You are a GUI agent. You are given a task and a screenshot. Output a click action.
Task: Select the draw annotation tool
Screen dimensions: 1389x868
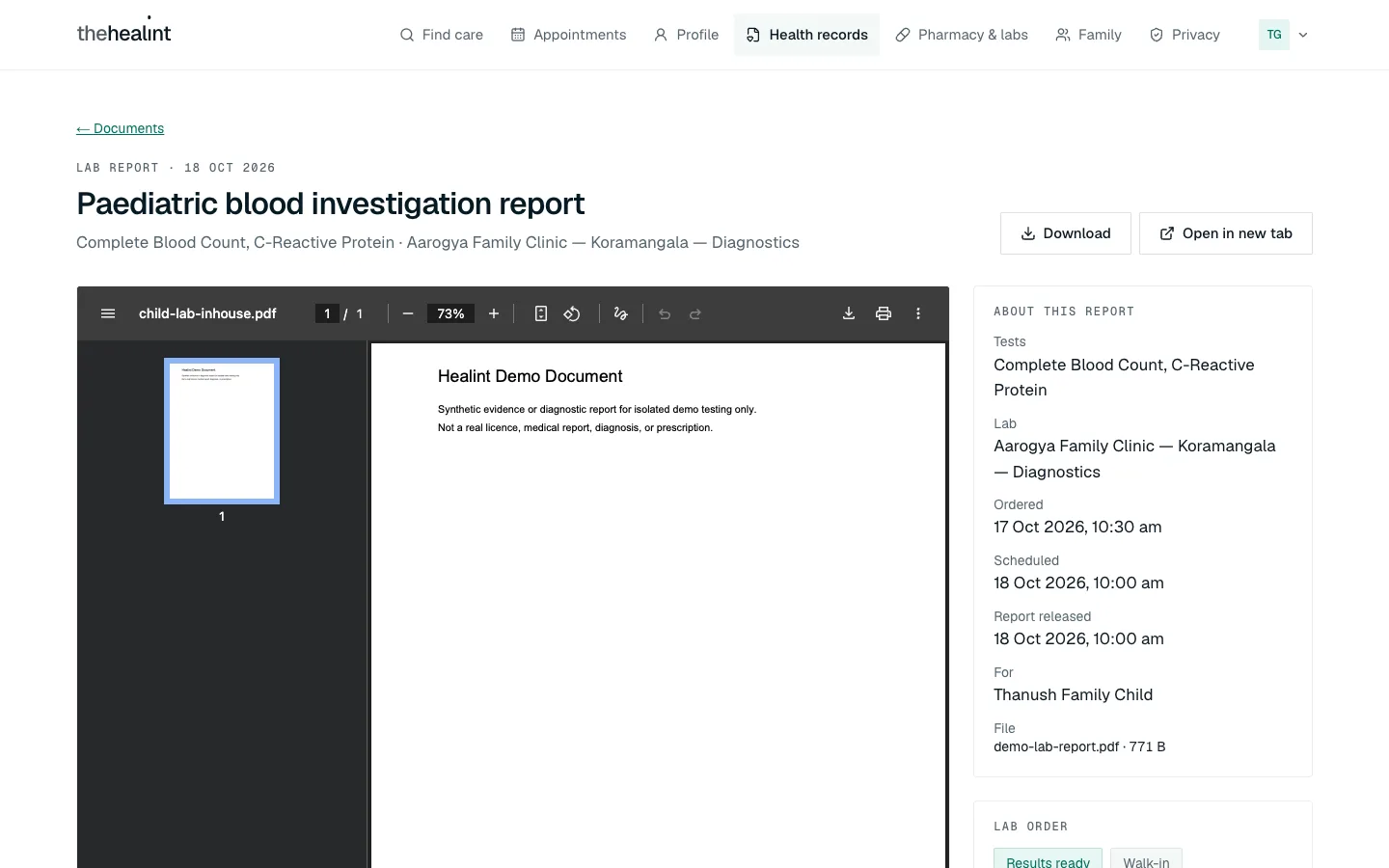[x=621, y=313]
